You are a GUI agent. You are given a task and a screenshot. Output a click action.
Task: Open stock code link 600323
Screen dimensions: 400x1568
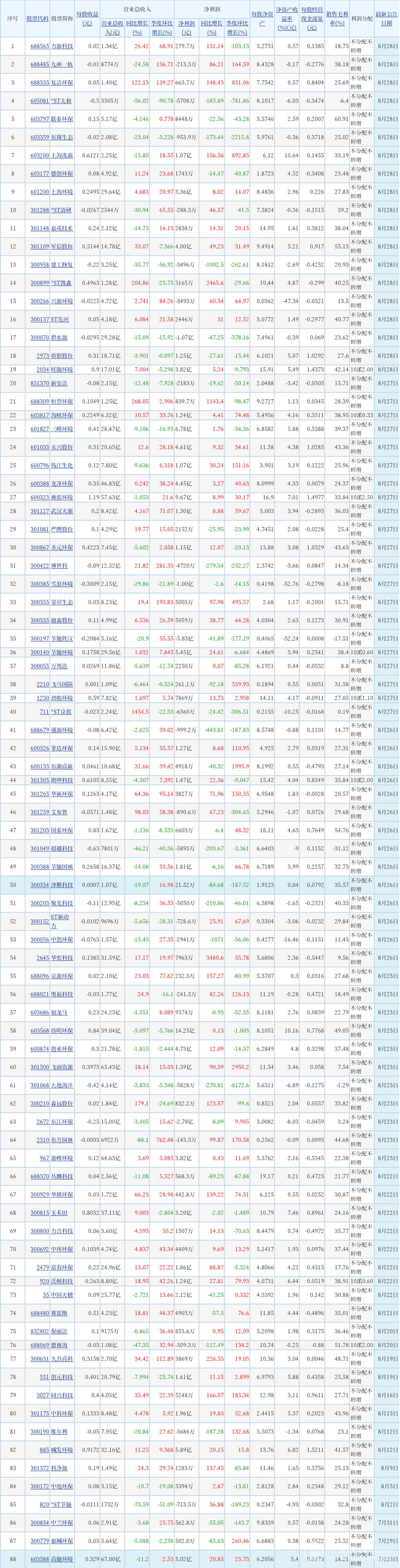point(40,498)
